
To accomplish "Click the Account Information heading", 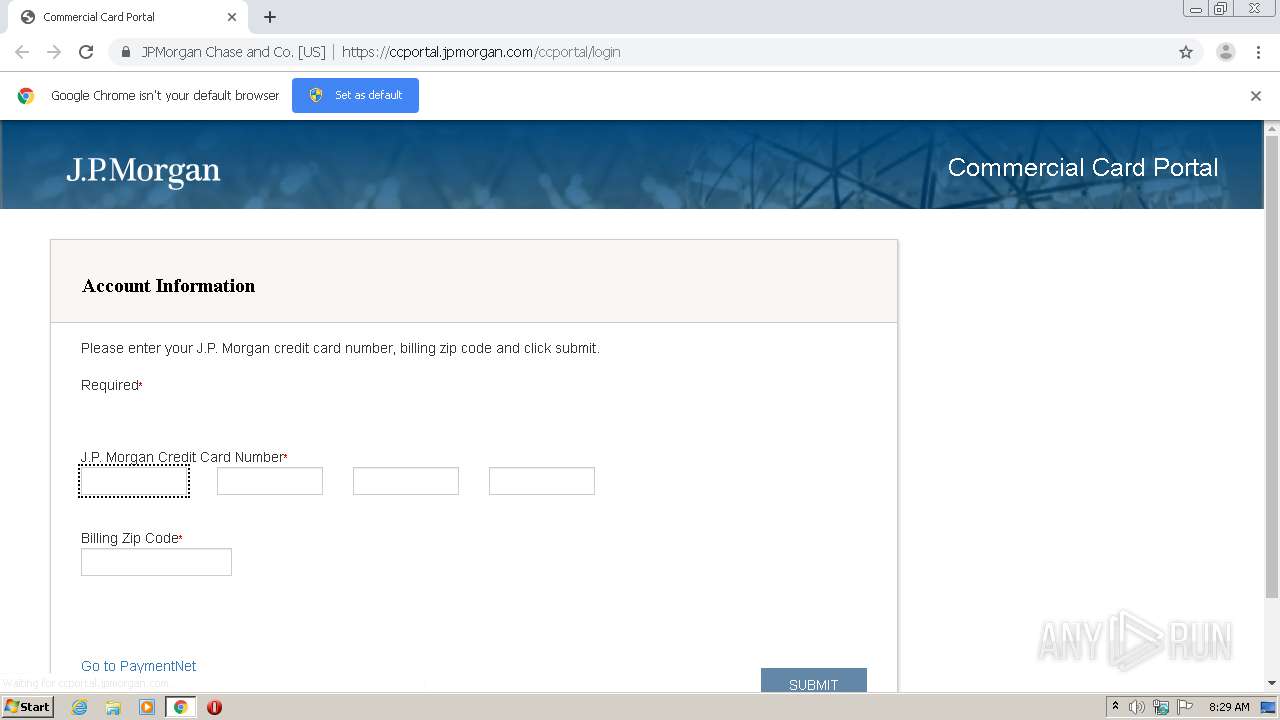I will [168, 286].
